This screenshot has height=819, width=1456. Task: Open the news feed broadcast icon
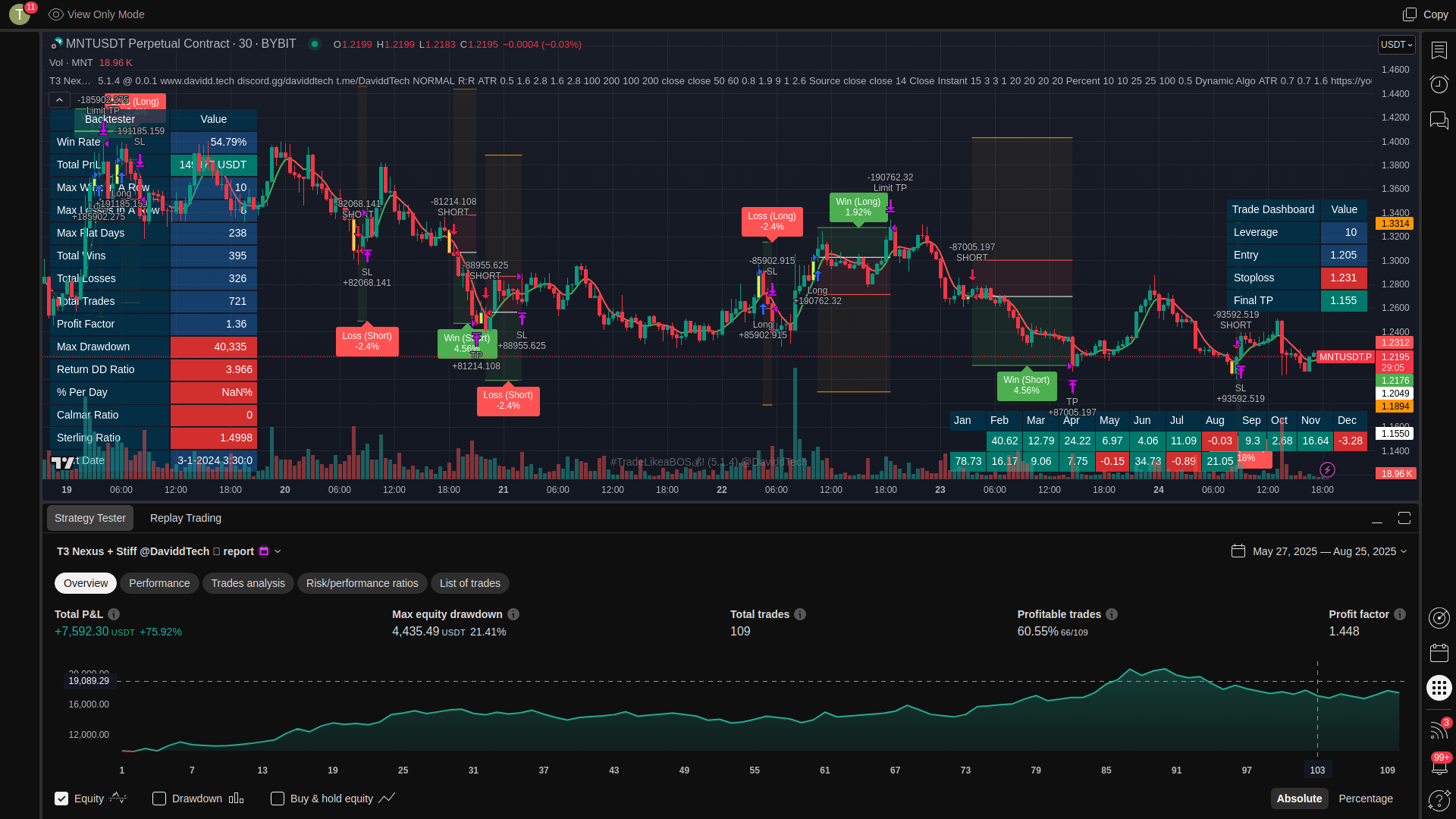pyautogui.click(x=1439, y=729)
